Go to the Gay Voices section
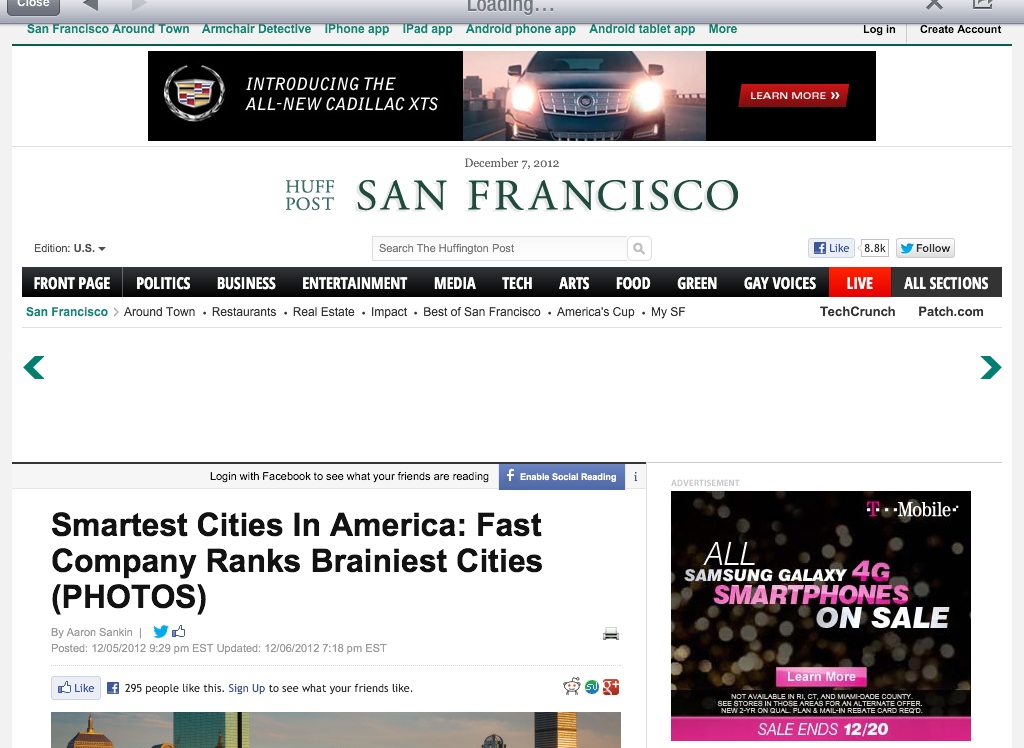The width and height of the screenshot is (1024, 748). coord(780,283)
